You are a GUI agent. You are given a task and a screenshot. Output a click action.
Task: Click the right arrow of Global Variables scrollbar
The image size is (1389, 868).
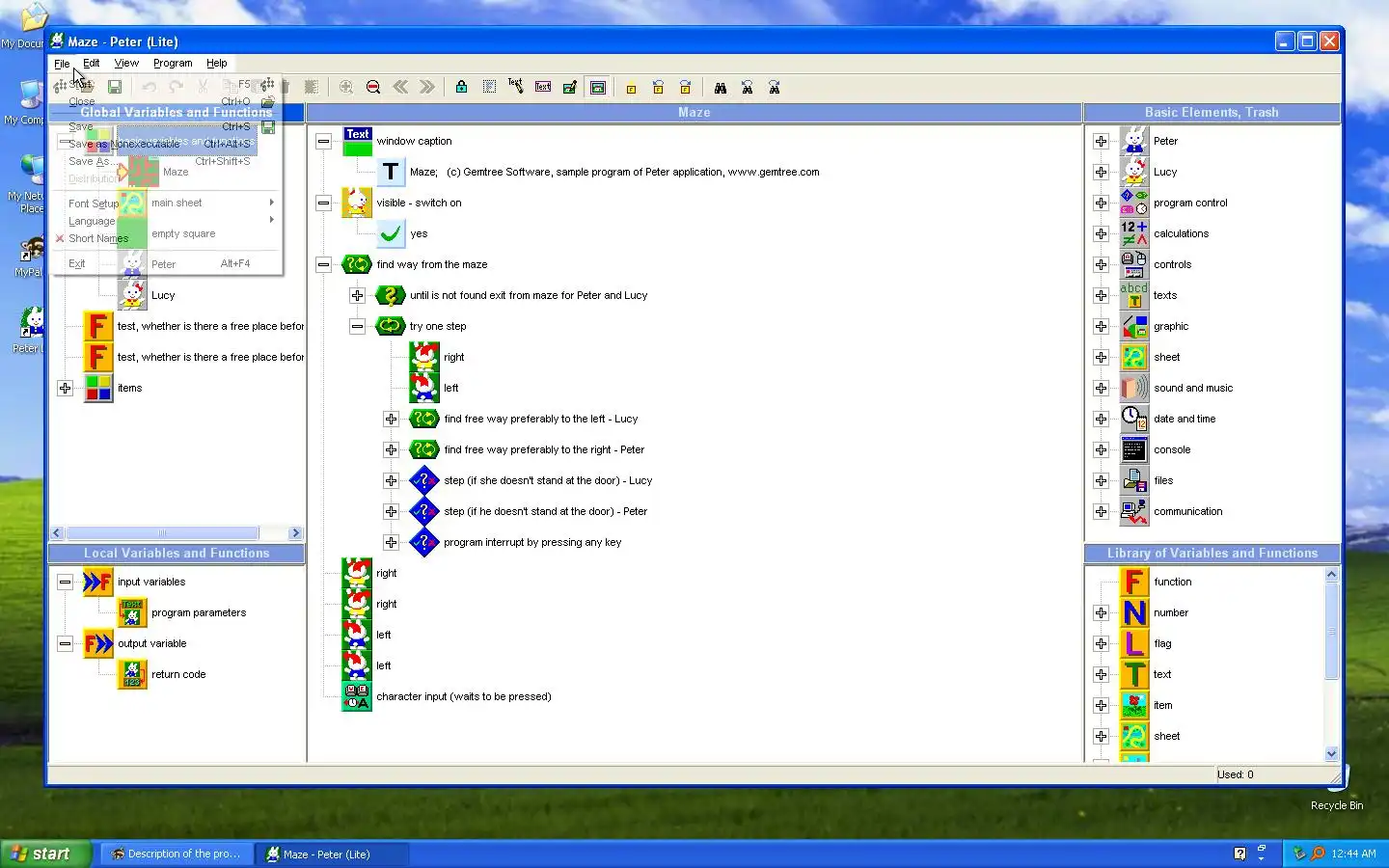(x=295, y=532)
